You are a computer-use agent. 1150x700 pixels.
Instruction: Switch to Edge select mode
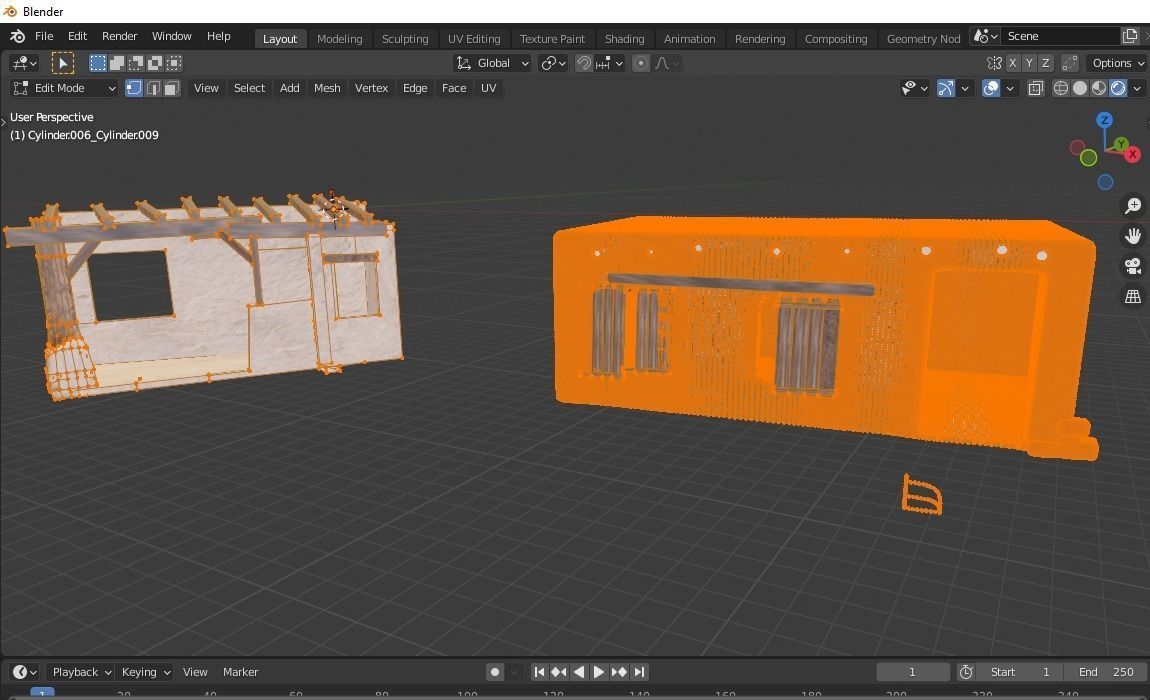pyautogui.click(x=153, y=88)
